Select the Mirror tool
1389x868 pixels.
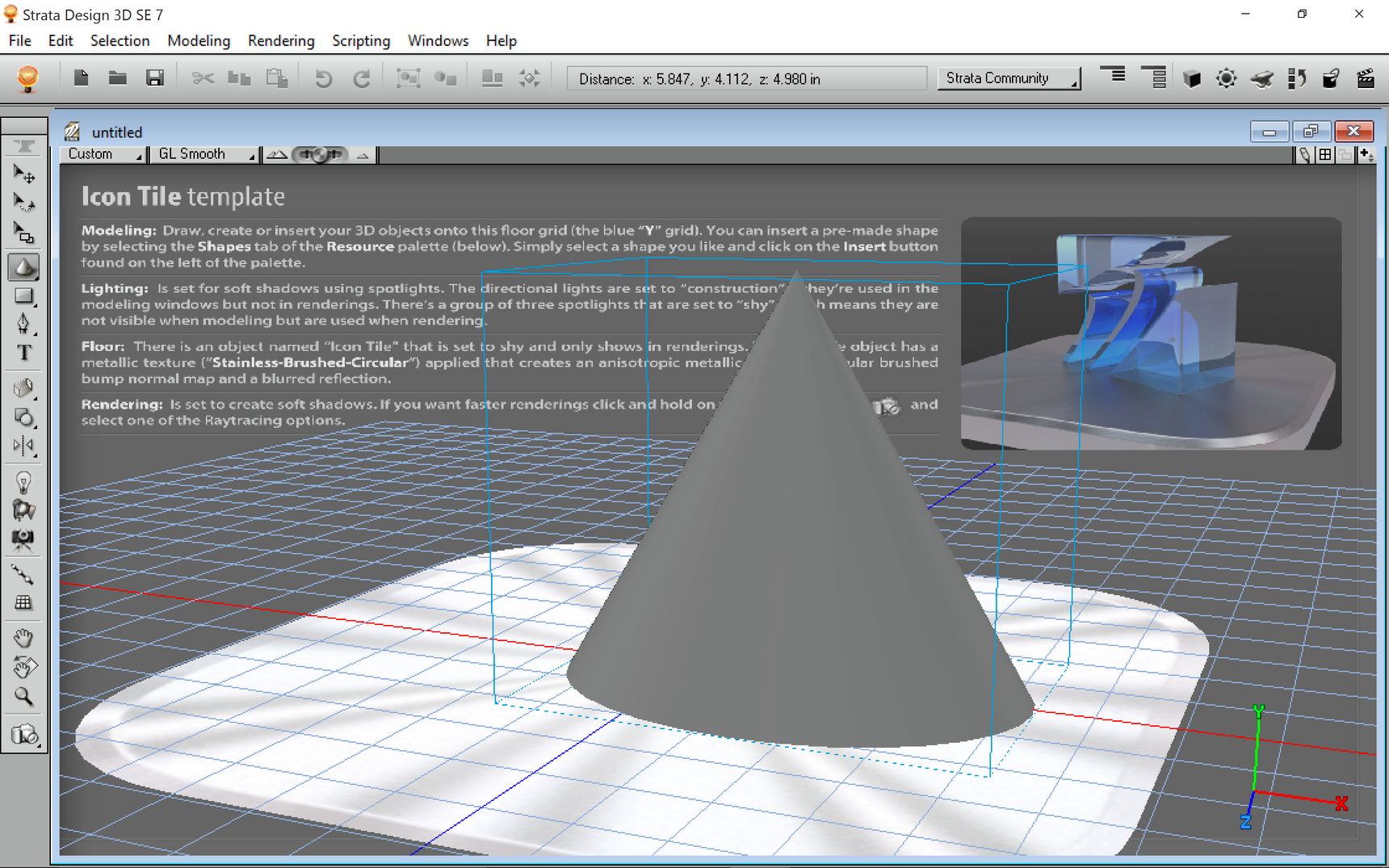point(24,446)
